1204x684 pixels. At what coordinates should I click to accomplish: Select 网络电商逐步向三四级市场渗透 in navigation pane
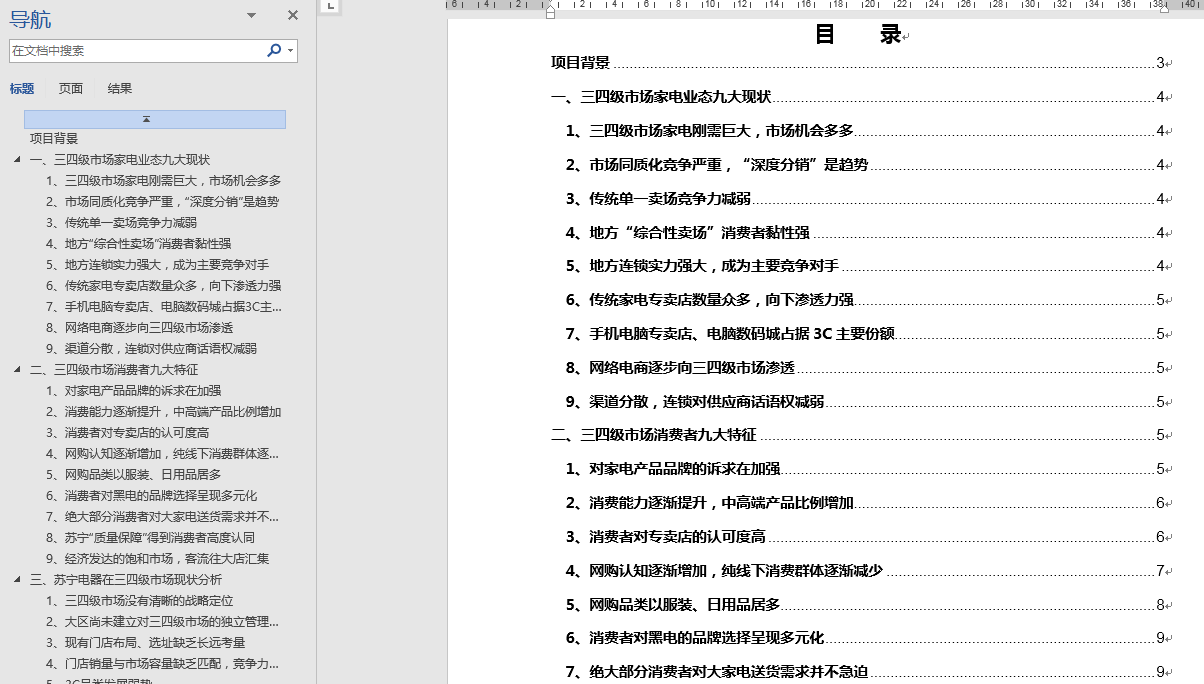pyautogui.click(x=148, y=328)
